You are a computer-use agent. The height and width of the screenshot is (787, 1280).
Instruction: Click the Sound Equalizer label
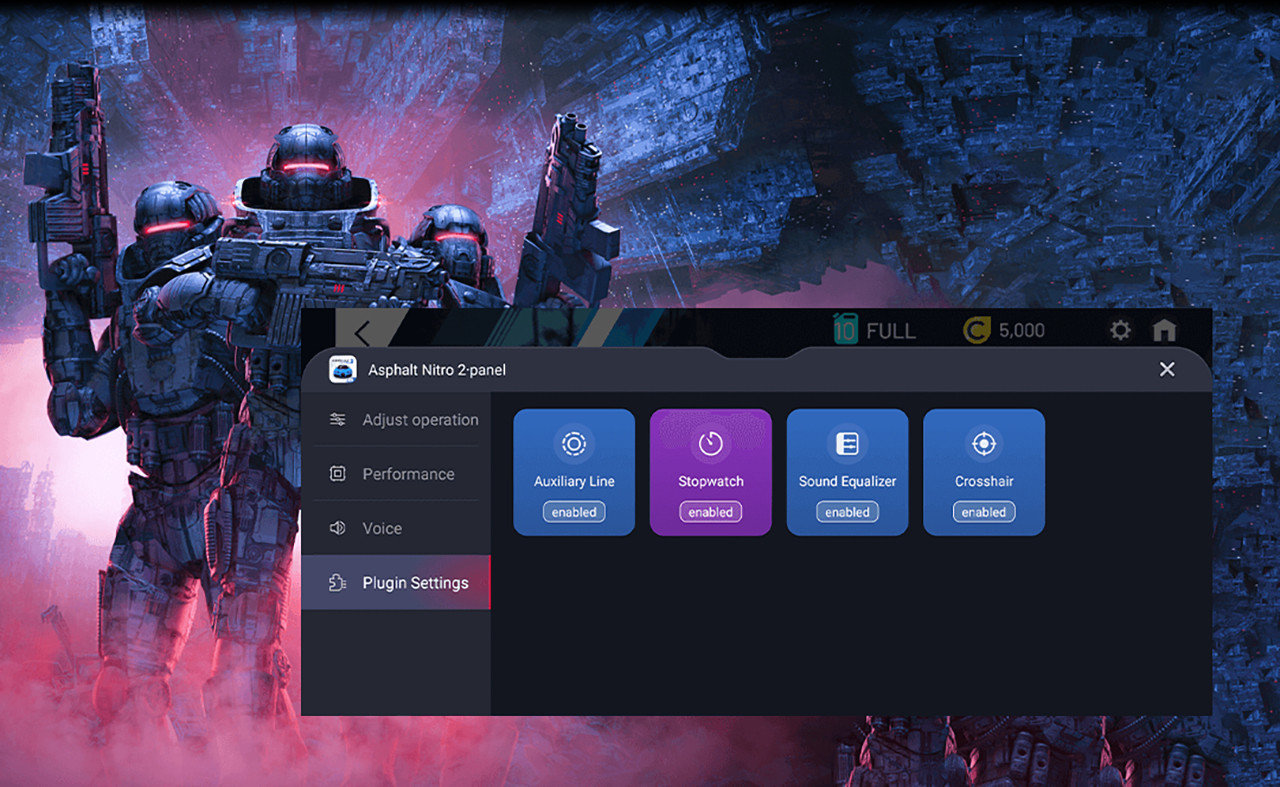pos(847,481)
